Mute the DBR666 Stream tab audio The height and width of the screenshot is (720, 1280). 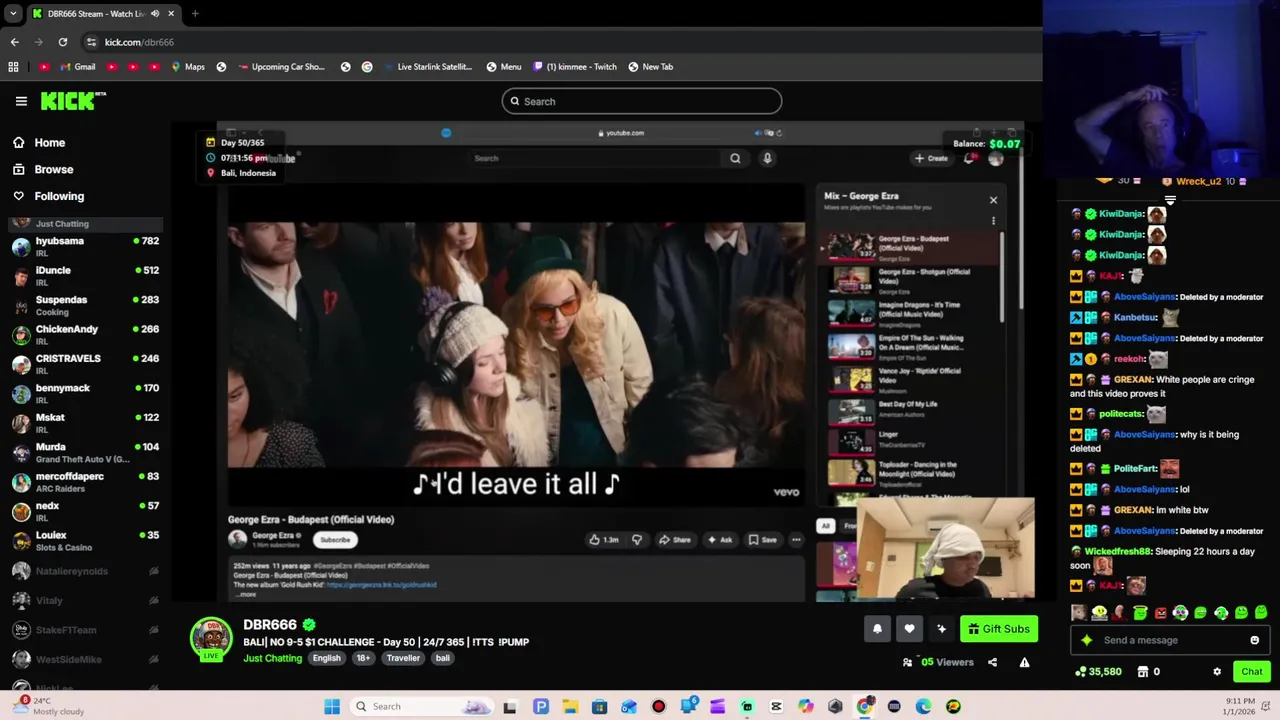155,14
